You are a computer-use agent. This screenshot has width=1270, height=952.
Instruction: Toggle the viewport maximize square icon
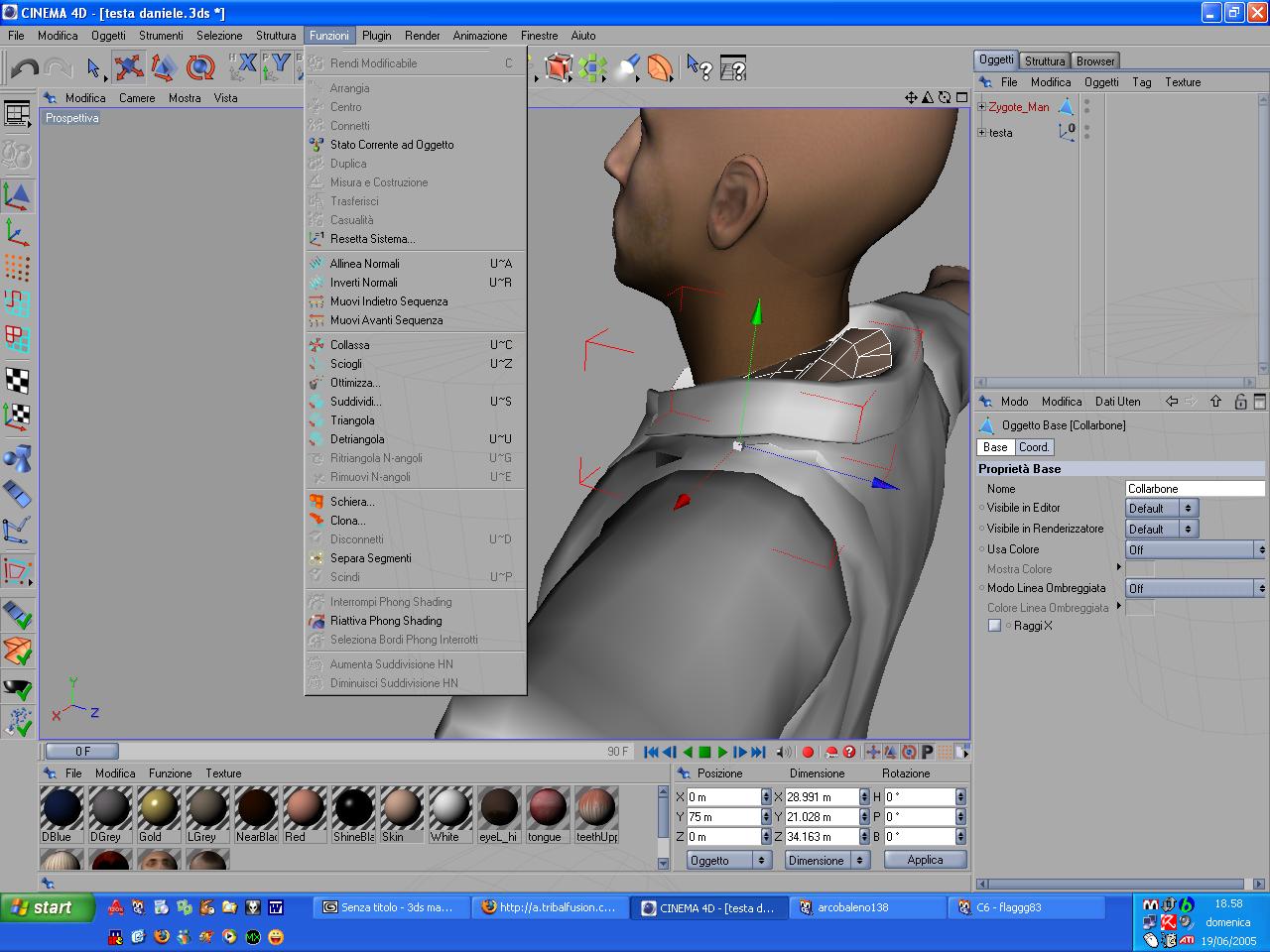961,97
